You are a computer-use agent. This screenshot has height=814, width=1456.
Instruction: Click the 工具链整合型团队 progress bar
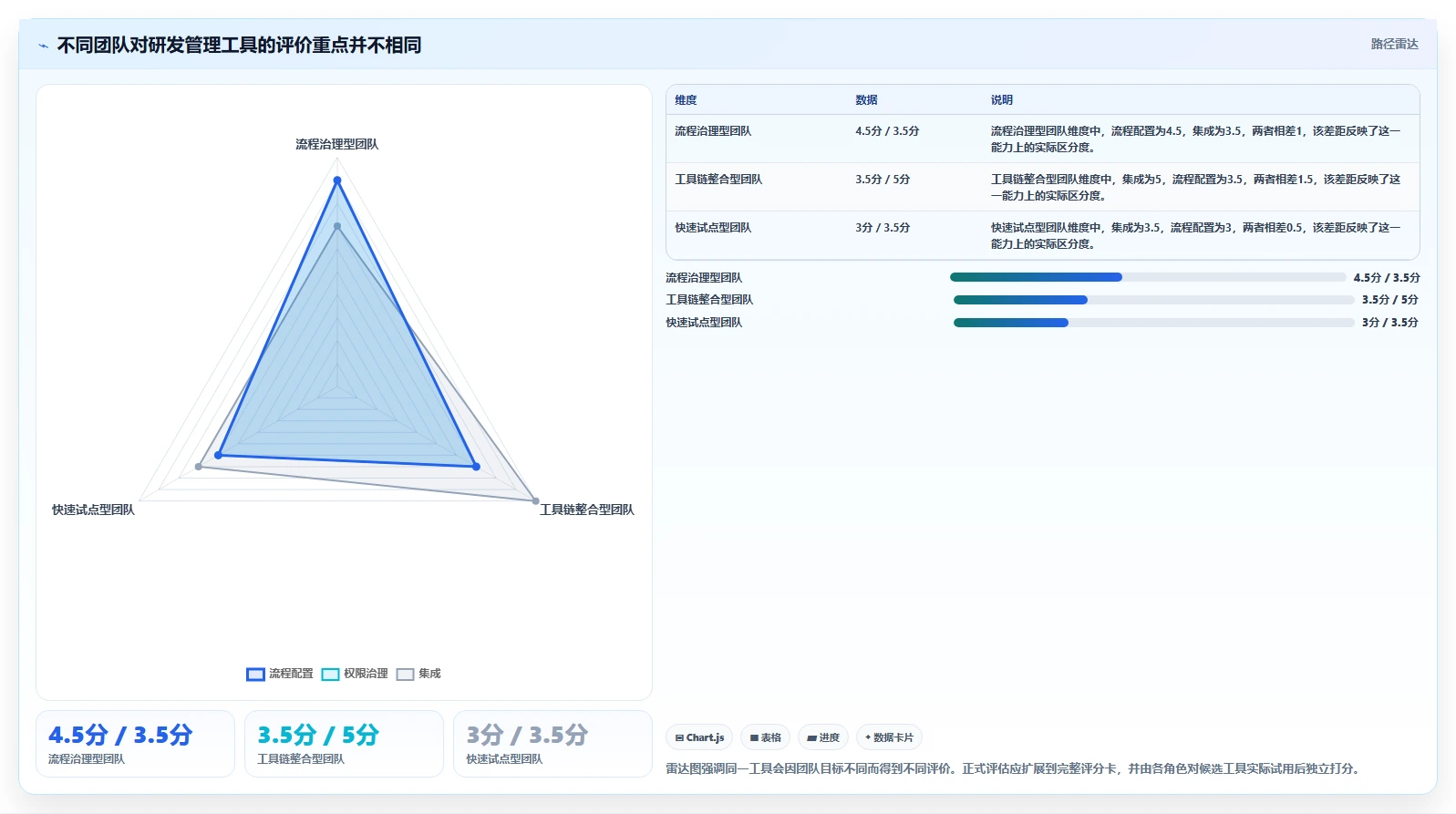[x=1154, y=300]
